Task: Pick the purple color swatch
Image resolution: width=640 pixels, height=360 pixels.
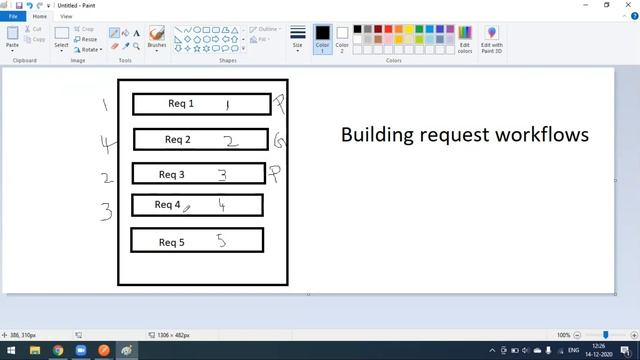Action: (450, 29)
